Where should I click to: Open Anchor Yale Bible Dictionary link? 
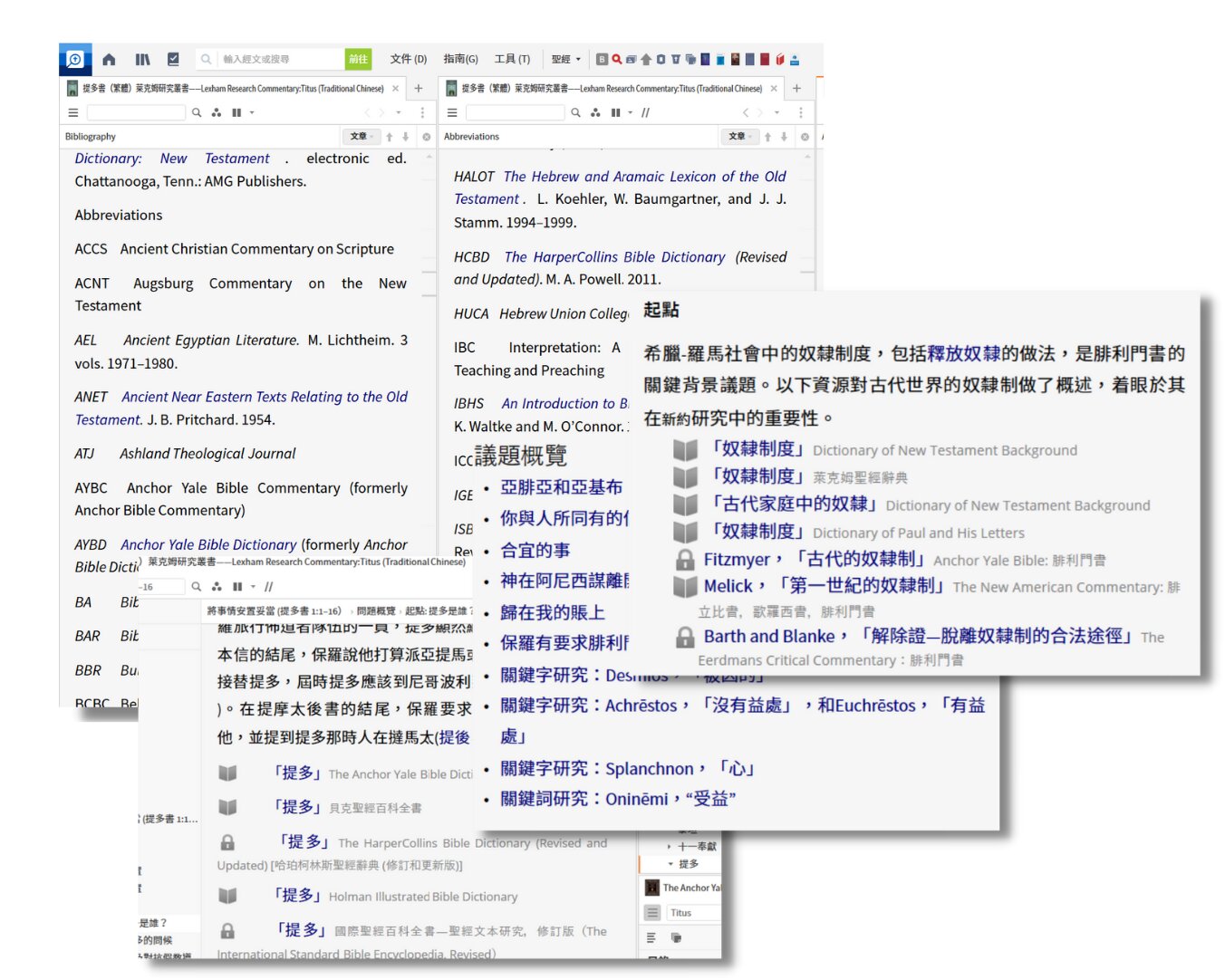[208, 544]
